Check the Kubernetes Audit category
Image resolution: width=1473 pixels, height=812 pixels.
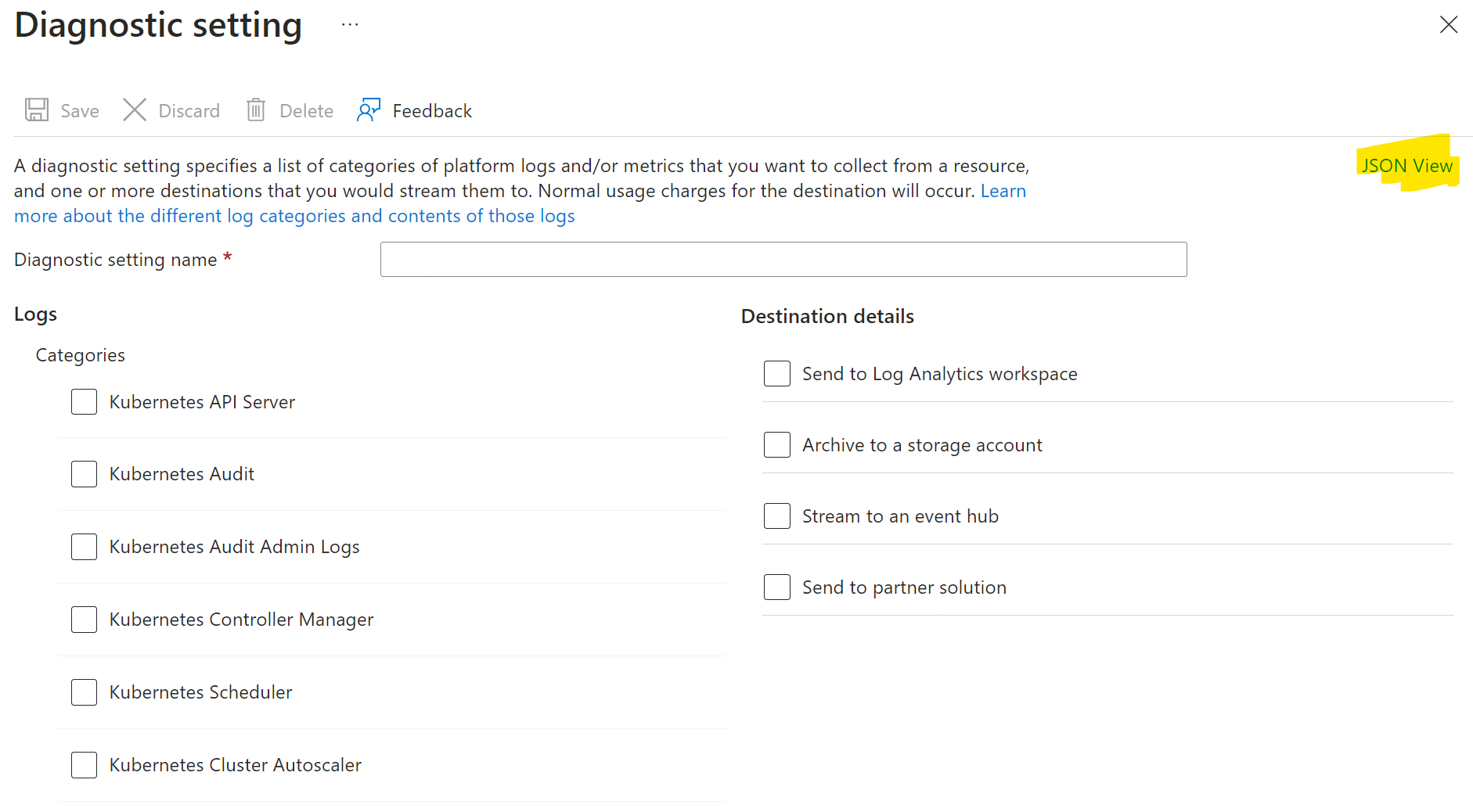(x=85, y=474)
